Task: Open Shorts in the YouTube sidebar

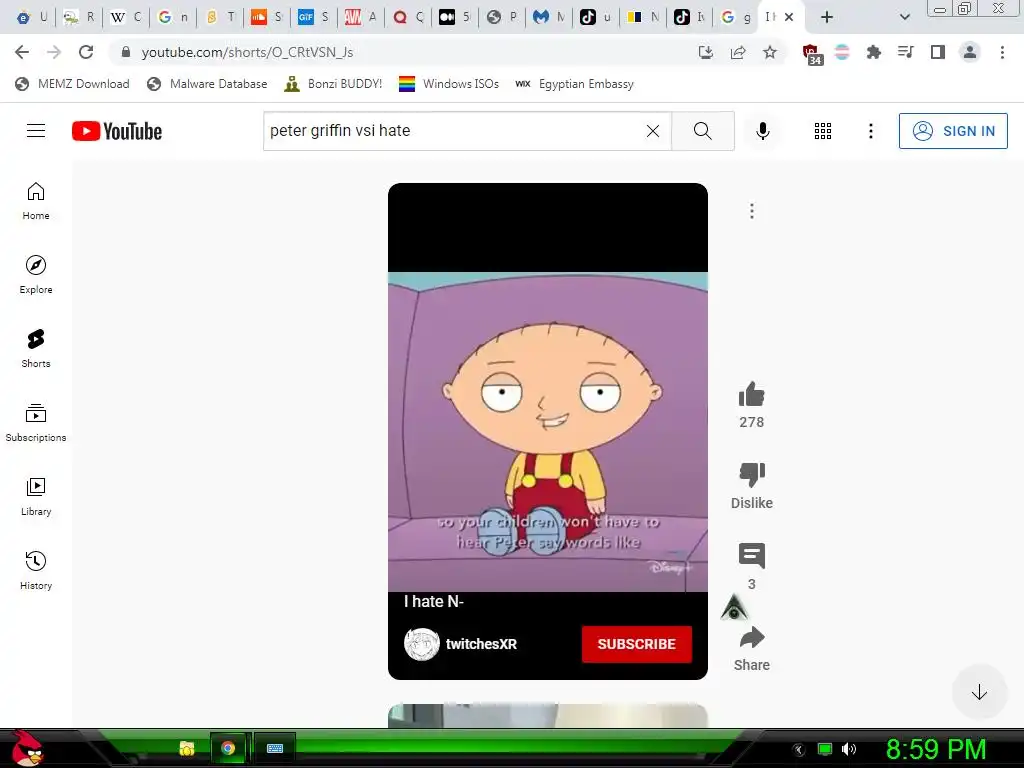Action: coord(36,349)
